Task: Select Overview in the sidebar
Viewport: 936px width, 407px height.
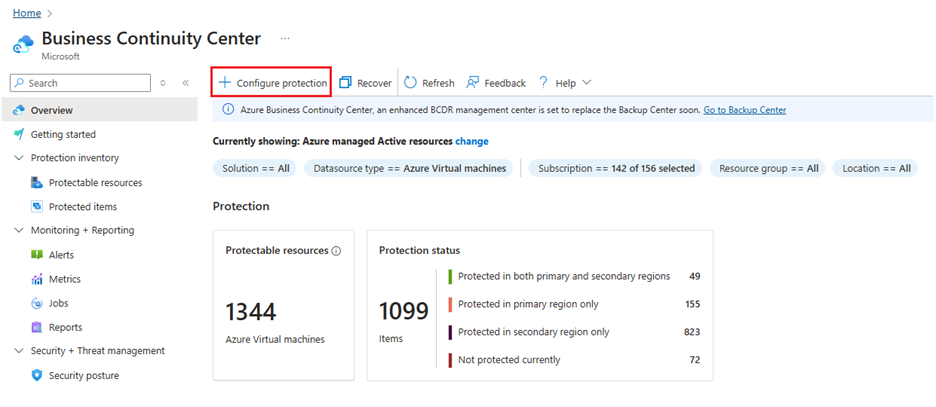Action: [99, 110]
